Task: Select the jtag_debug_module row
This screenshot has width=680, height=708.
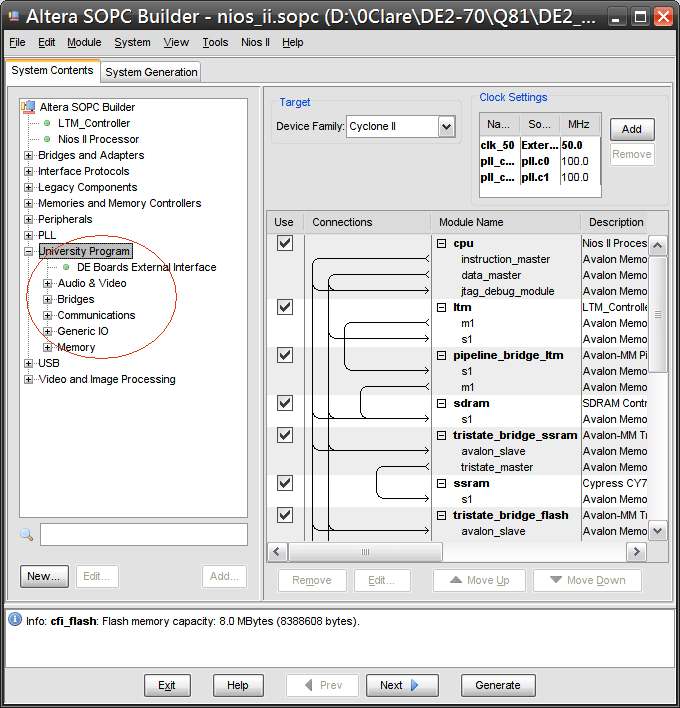Action: tap(508, 291)
